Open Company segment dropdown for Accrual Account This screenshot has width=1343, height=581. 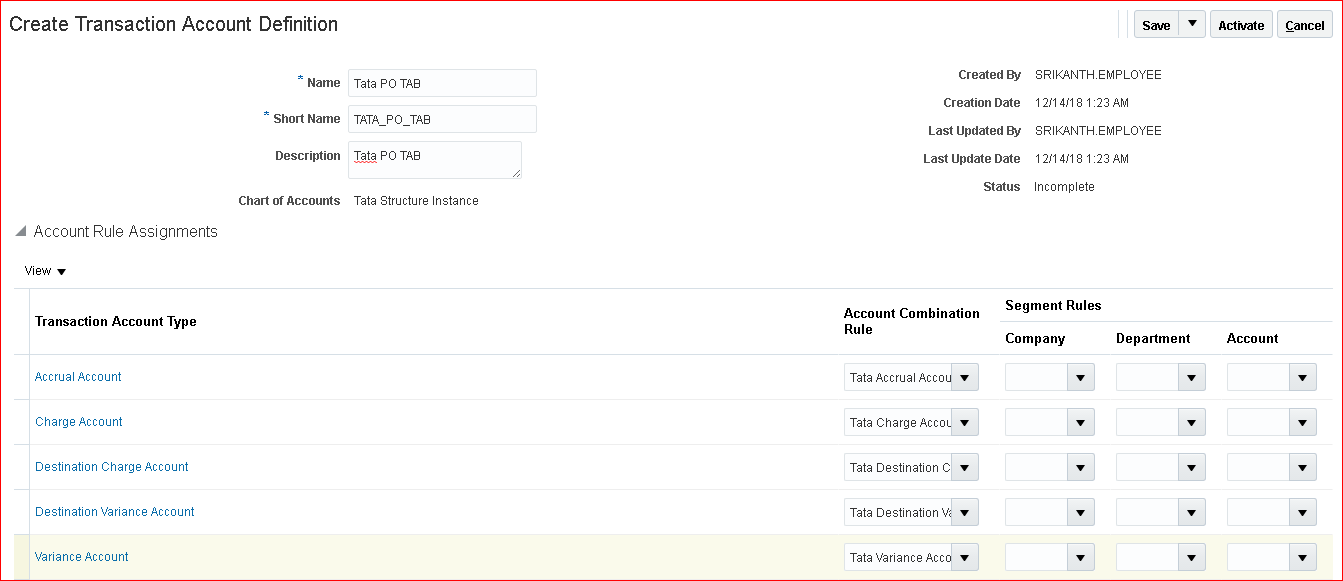pos(1080,378)
